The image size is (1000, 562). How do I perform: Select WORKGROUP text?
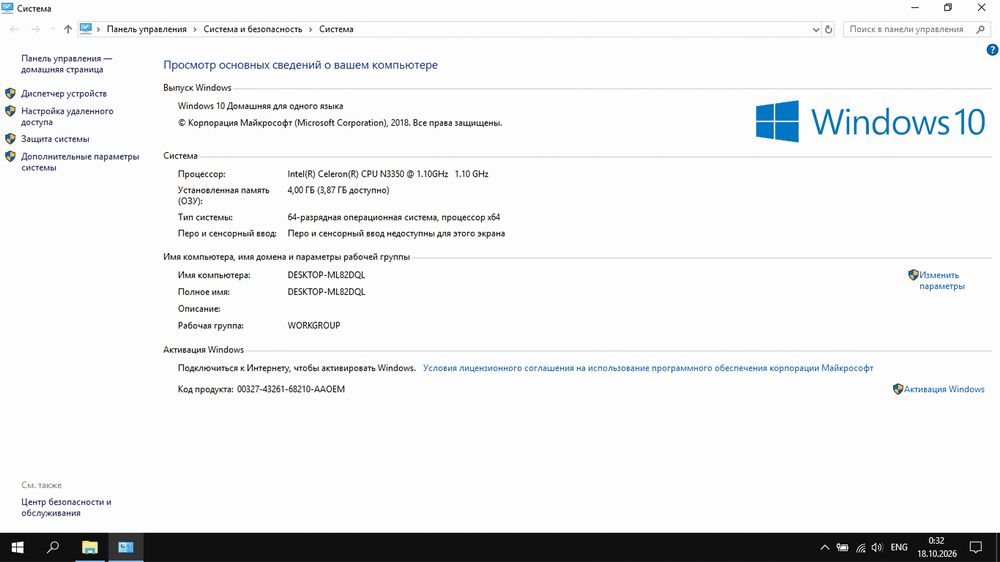click(x=314, y=325)
